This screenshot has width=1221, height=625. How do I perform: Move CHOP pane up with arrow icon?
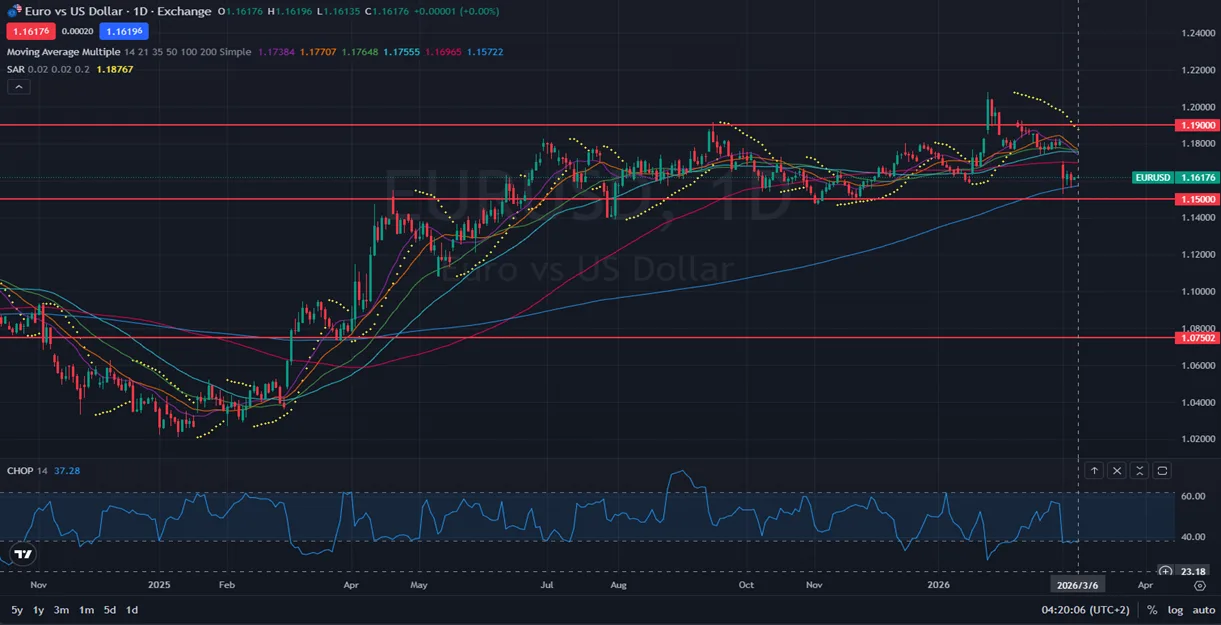pos(1095,470)
